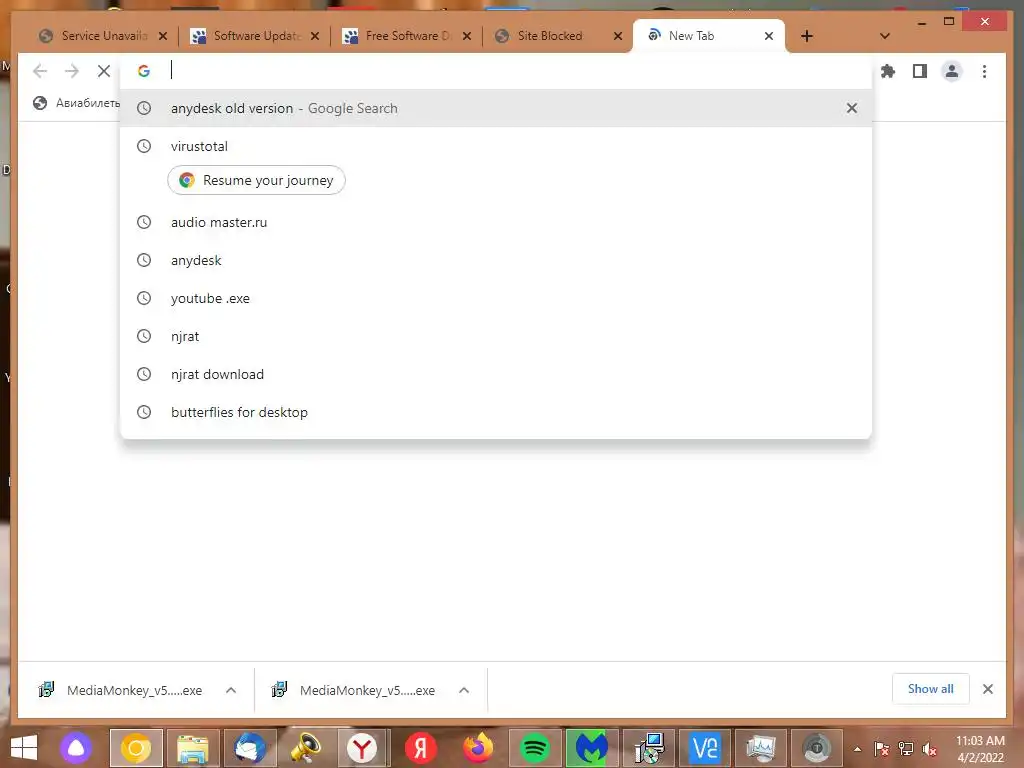Viewport: 1024px width, 768px height.
Task: Click Show all downloads button
Action: 930,689
